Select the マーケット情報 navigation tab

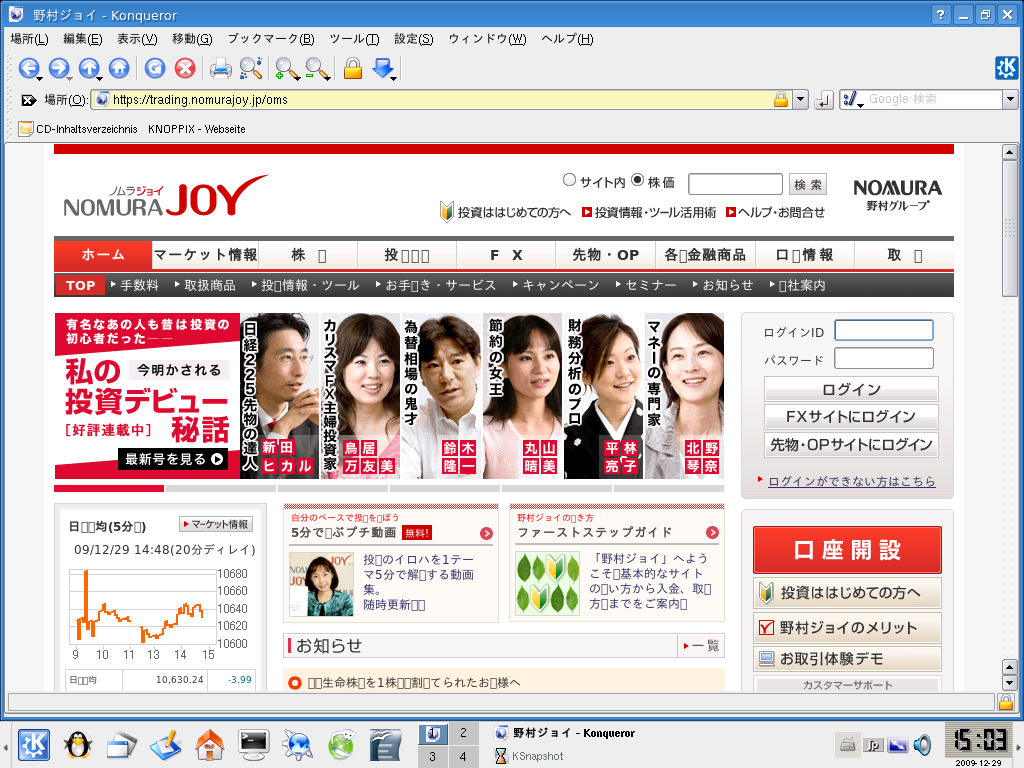tap(205, 255)
